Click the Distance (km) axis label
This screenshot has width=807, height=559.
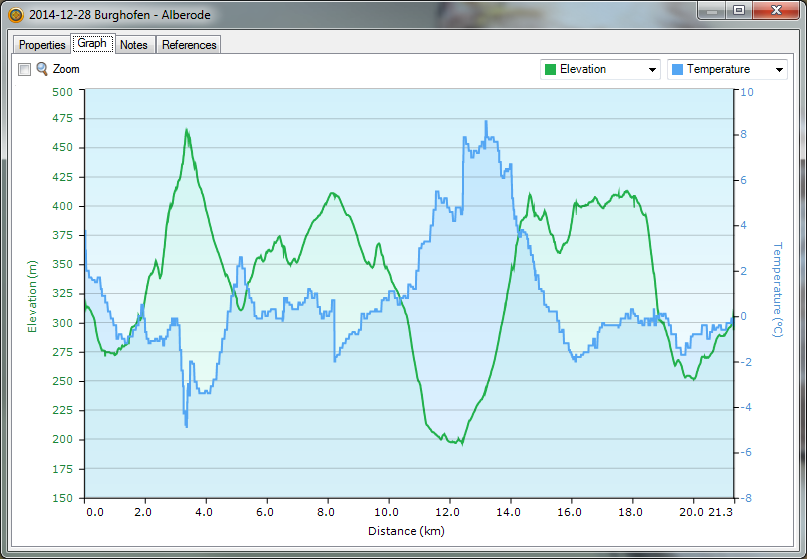pyautogui.click(x=406, y=530)
